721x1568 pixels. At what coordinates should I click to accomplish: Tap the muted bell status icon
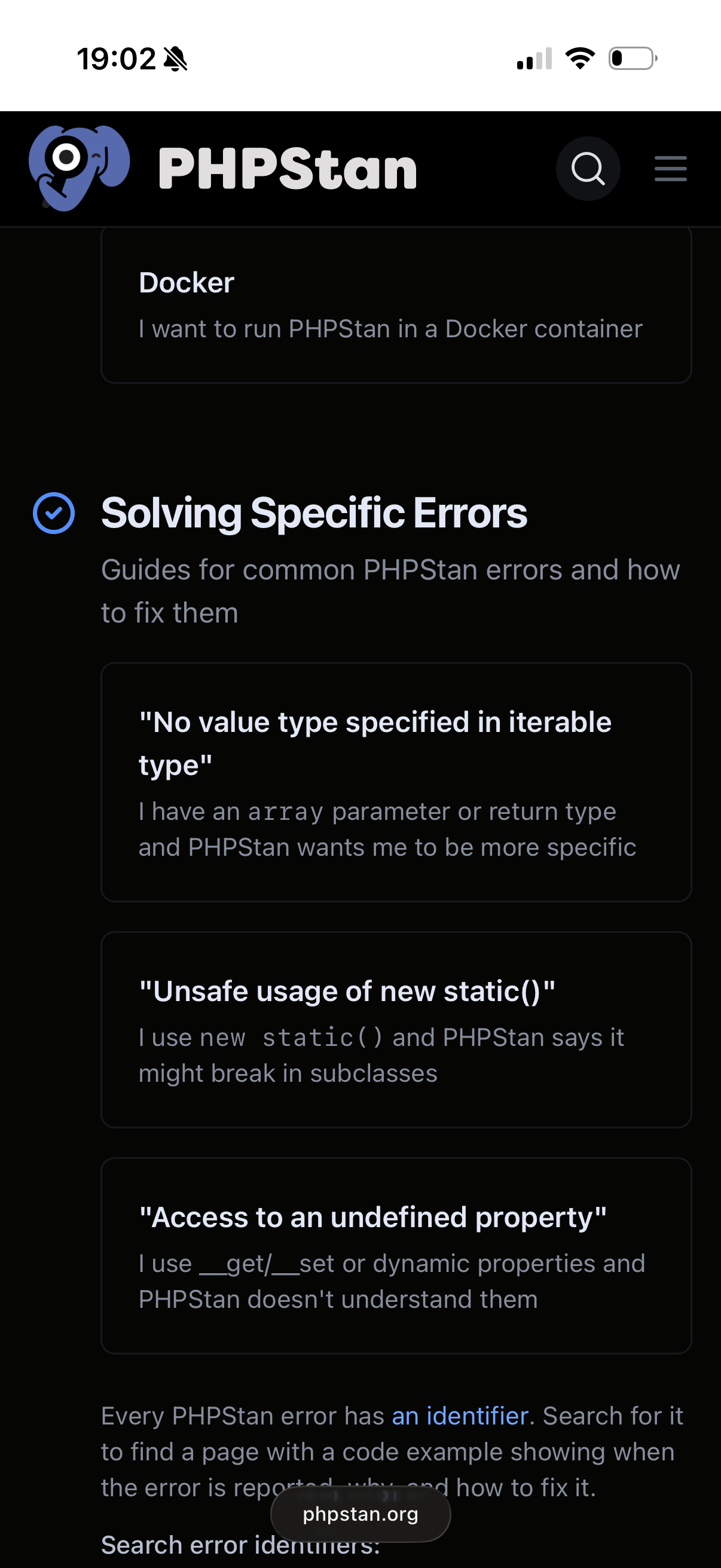[176, 59]
